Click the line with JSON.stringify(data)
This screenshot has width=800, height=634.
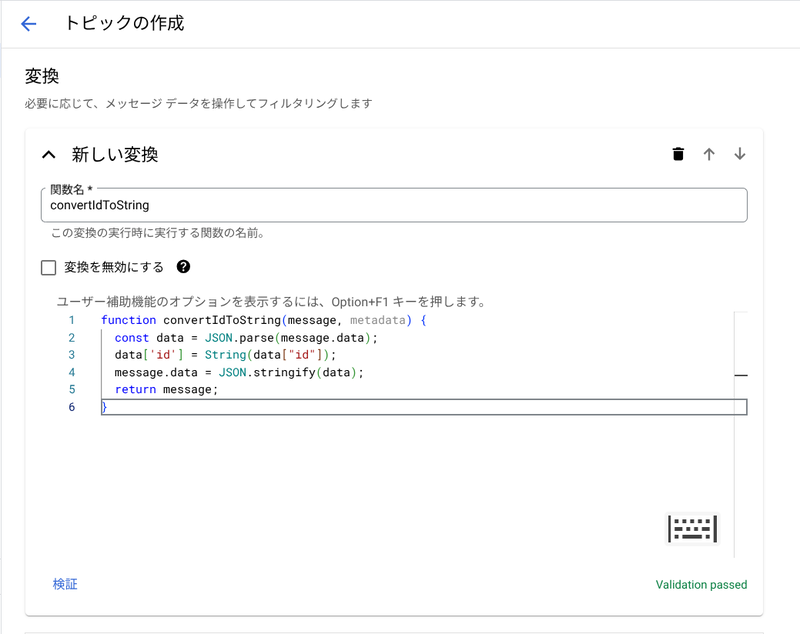point(239,372)
